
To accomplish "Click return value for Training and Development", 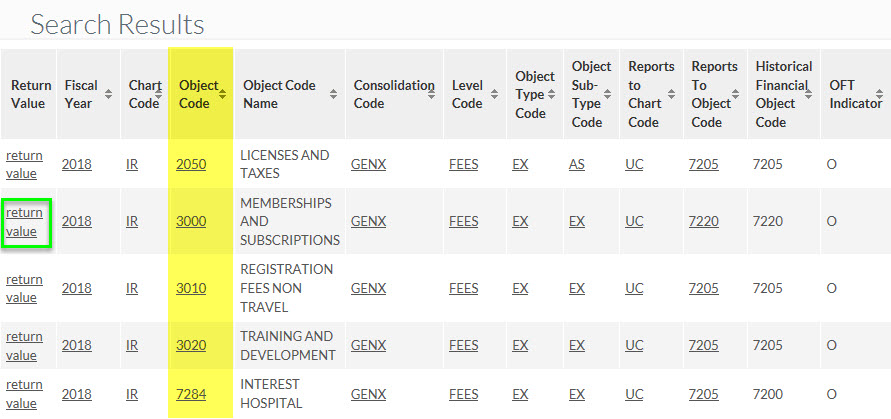I will (x=24, y=346).
